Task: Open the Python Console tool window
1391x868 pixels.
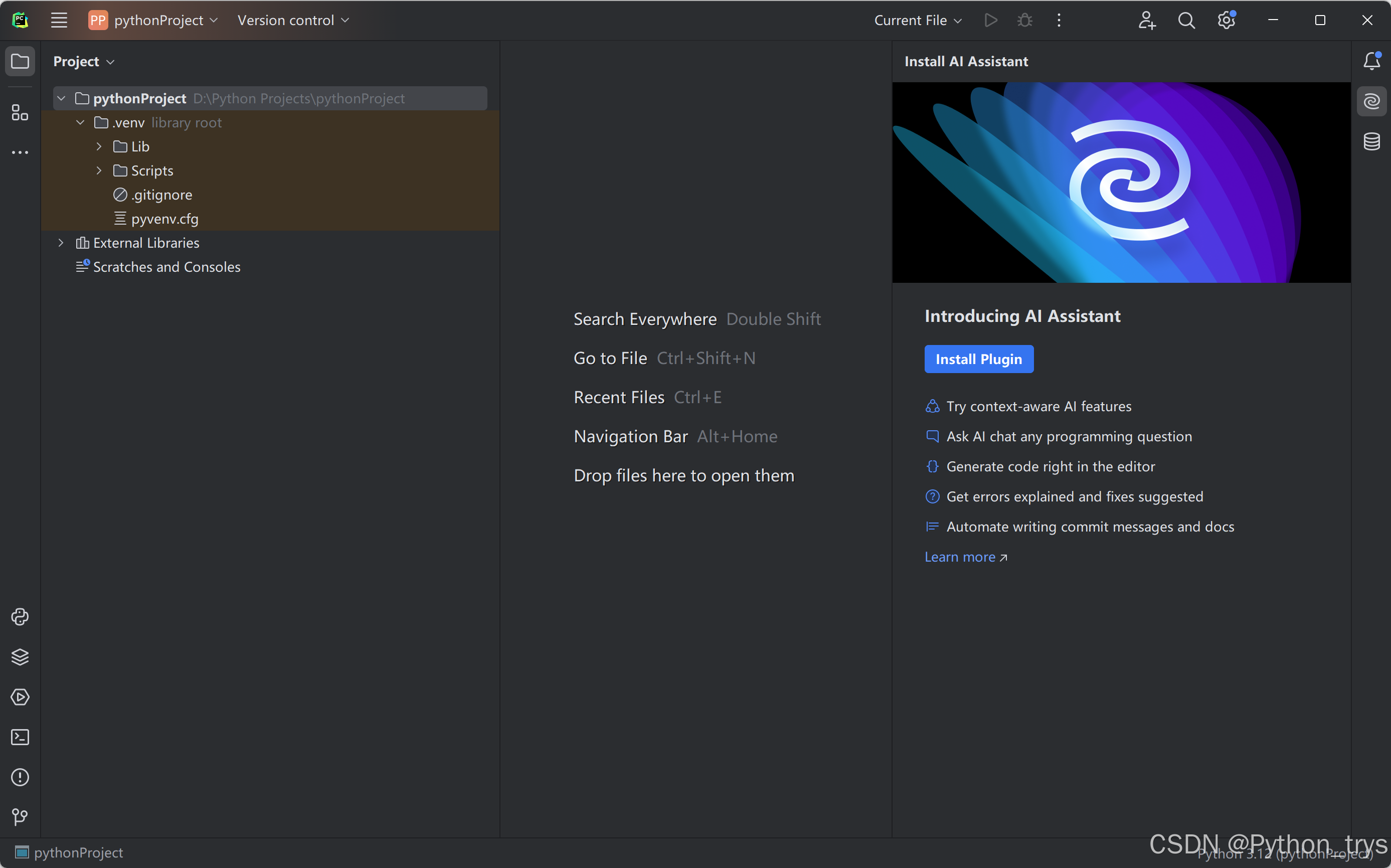Action: click(x=20, y=617)
